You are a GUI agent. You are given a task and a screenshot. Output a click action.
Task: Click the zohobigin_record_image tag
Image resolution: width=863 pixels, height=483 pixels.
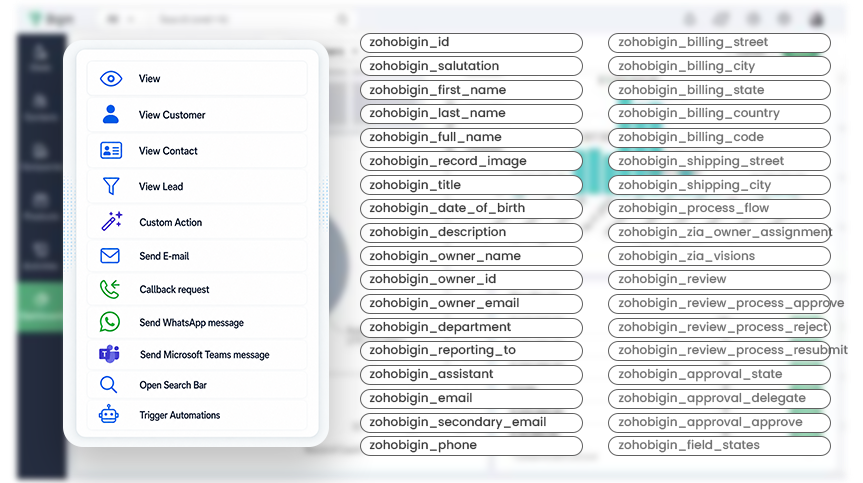tap(471, 161)
